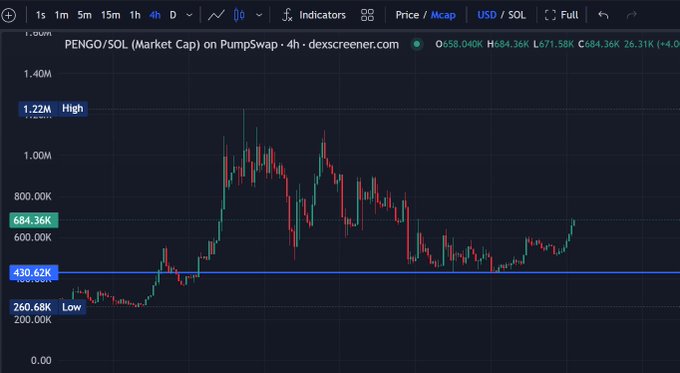Click the L671.58K low value

click(554, 44)
